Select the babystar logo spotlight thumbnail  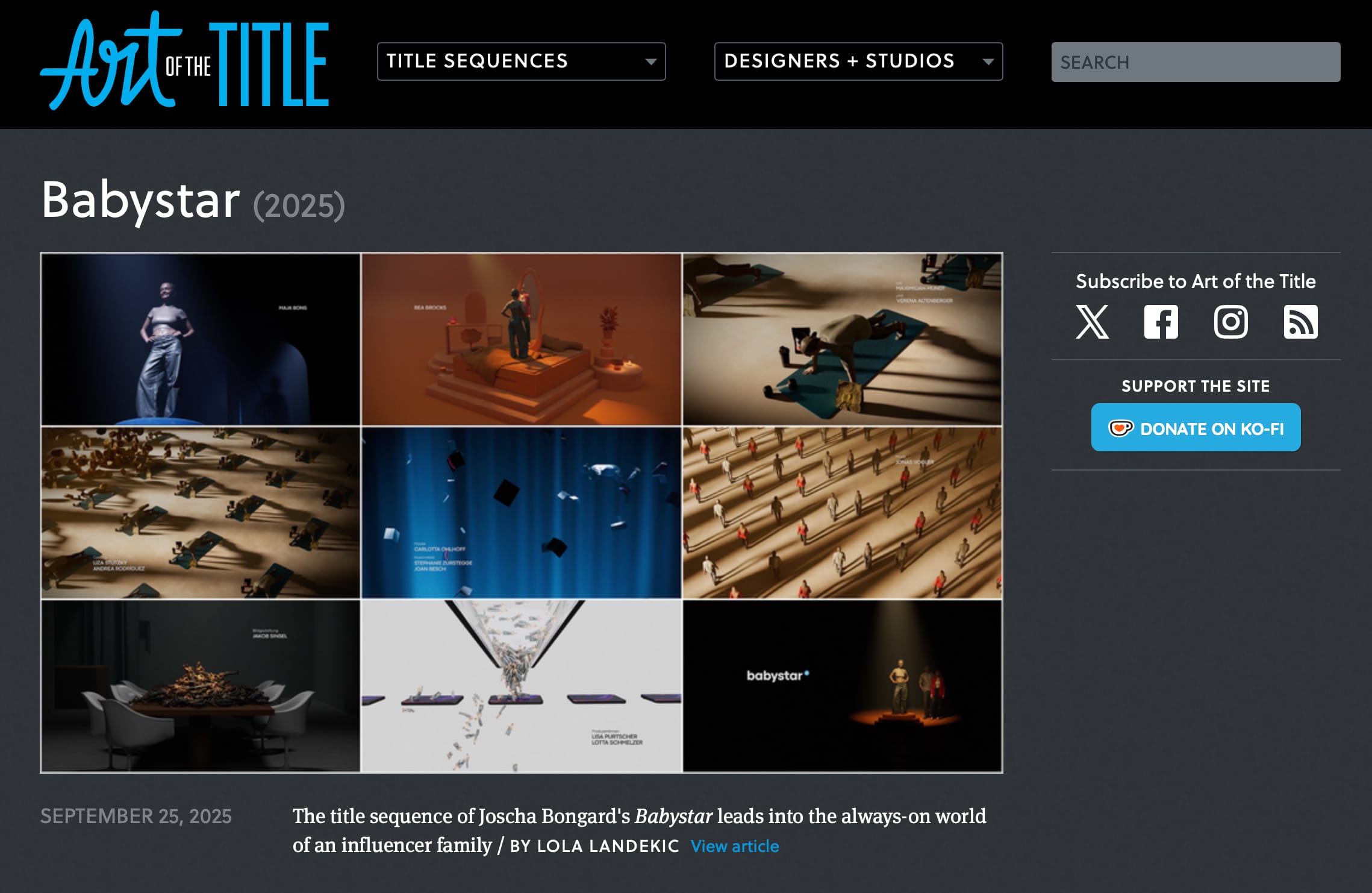click(842, 686)
